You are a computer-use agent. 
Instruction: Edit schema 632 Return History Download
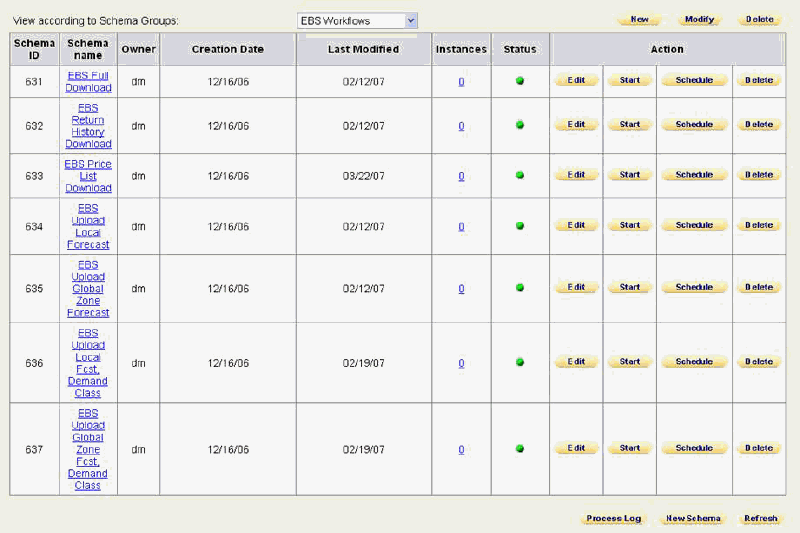coord(577,125)
